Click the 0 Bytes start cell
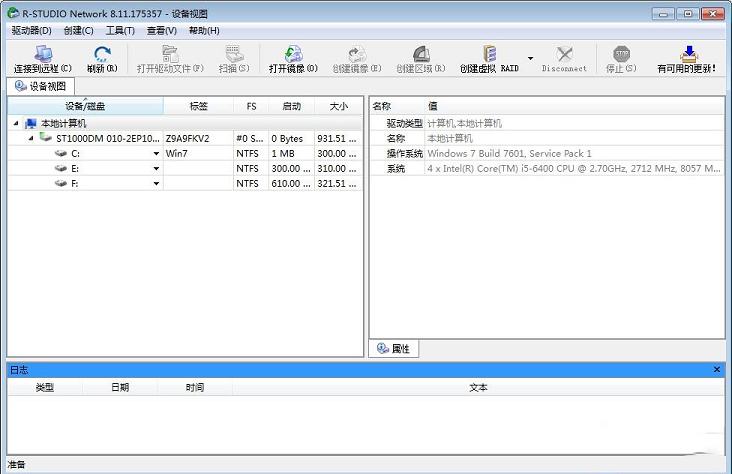Screen dimensions: 732x474 (x=291, y=139)
